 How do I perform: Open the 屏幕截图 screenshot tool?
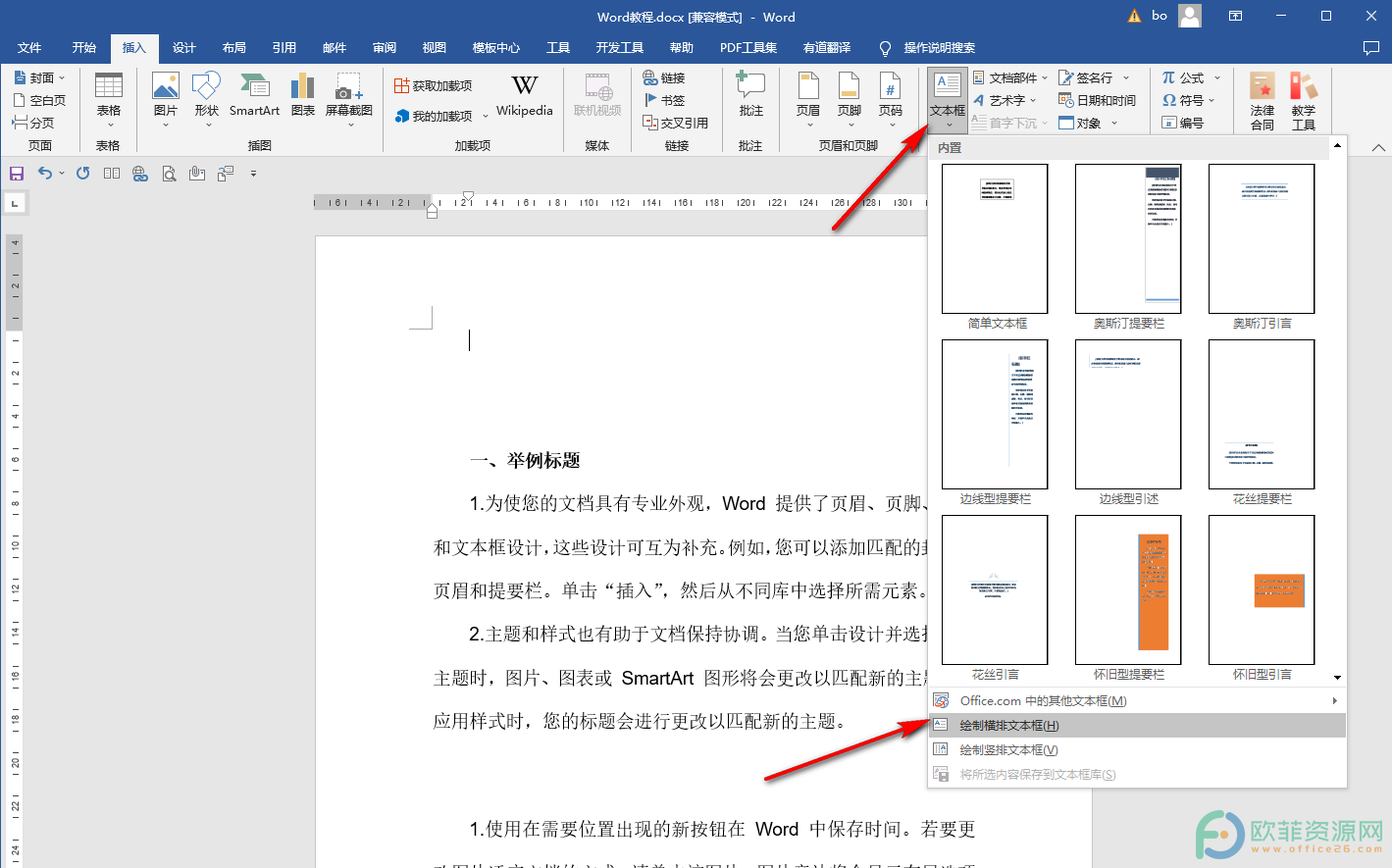coord(349,98)
